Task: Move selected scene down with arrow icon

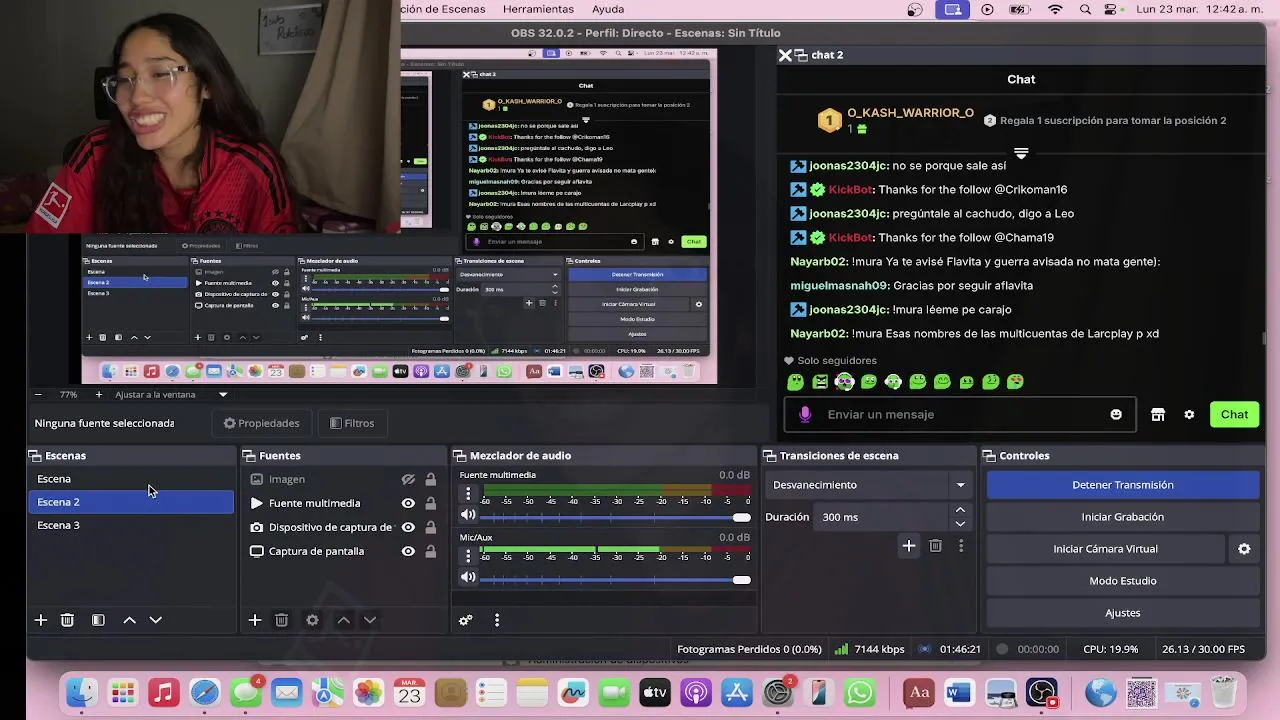Action: tap(155, 620)
